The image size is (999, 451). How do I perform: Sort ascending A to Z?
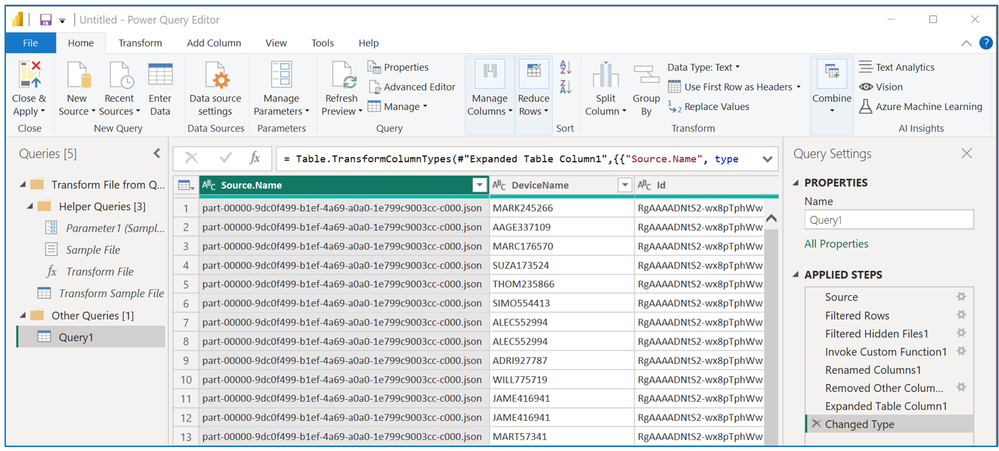click(565, 67)
